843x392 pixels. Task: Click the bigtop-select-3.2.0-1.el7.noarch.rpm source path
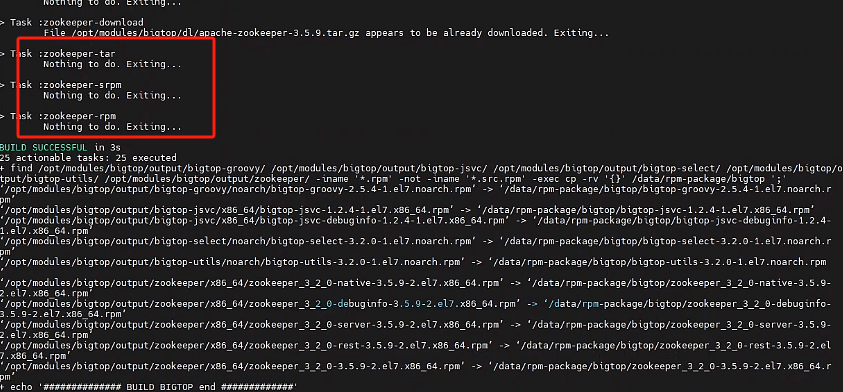pos(239,241)
